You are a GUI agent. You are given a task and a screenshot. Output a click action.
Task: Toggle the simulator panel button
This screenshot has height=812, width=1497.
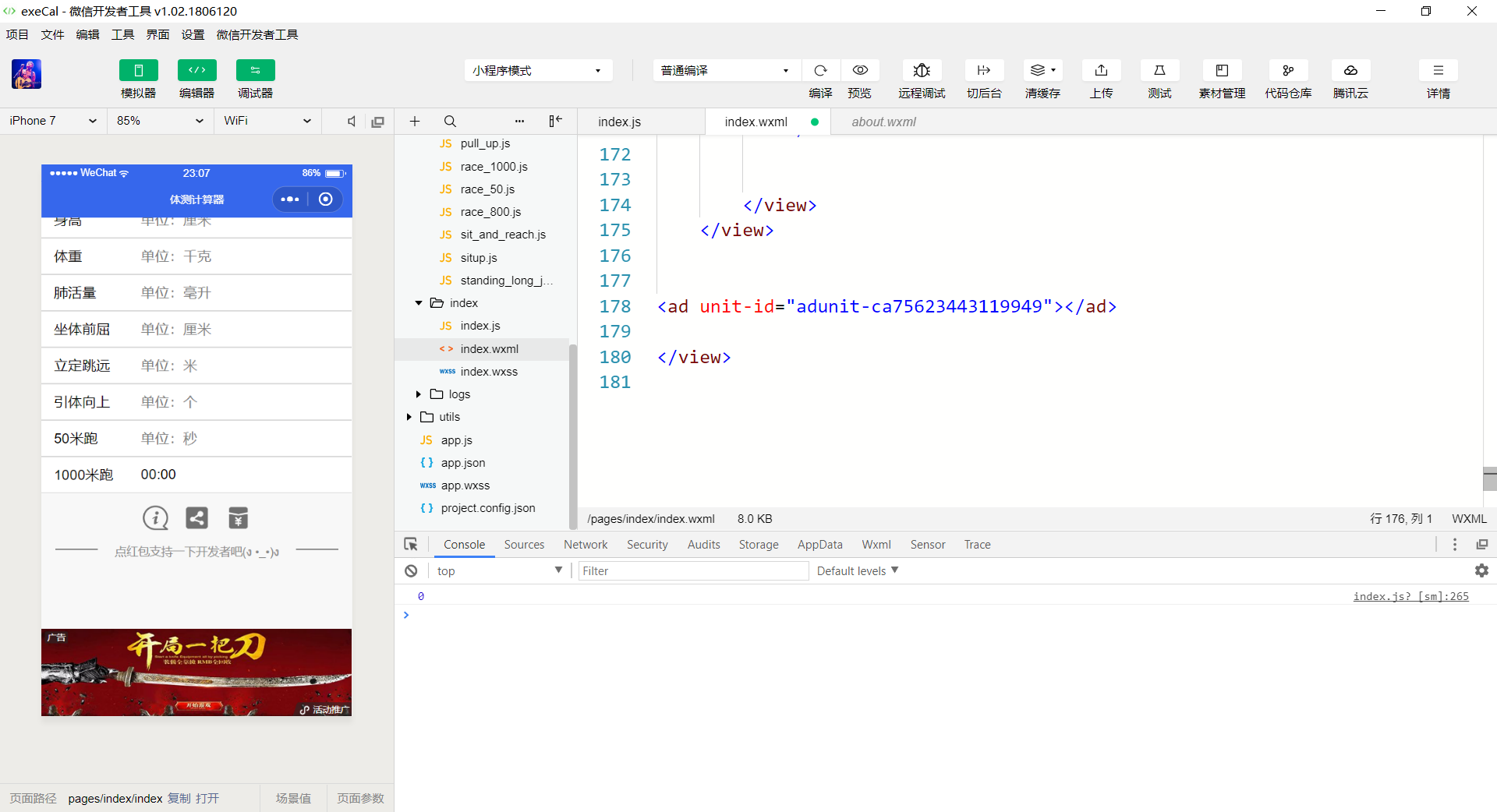[139, 70]
